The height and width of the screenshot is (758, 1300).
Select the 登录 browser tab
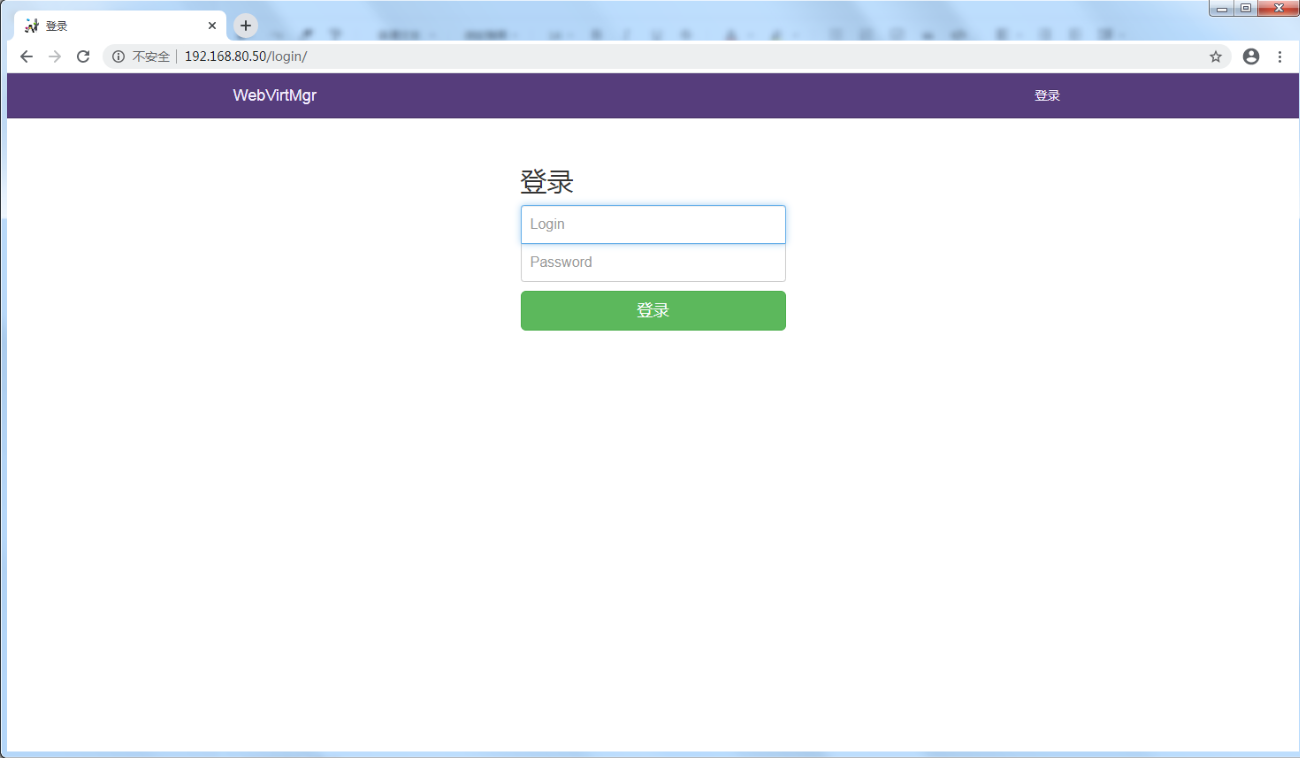coord(110,26)
